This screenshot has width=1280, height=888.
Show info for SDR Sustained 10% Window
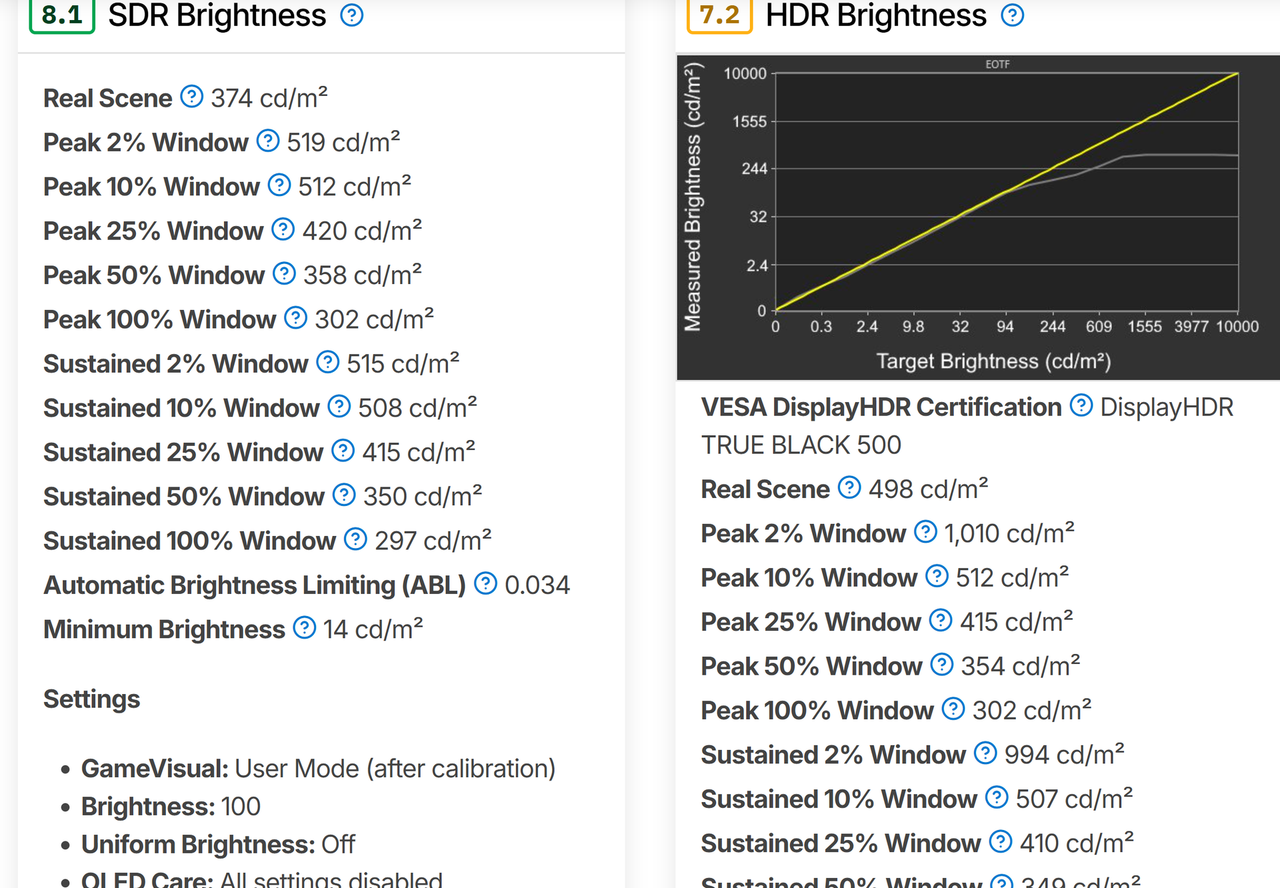pyautogui.click(x=340, y=407)
